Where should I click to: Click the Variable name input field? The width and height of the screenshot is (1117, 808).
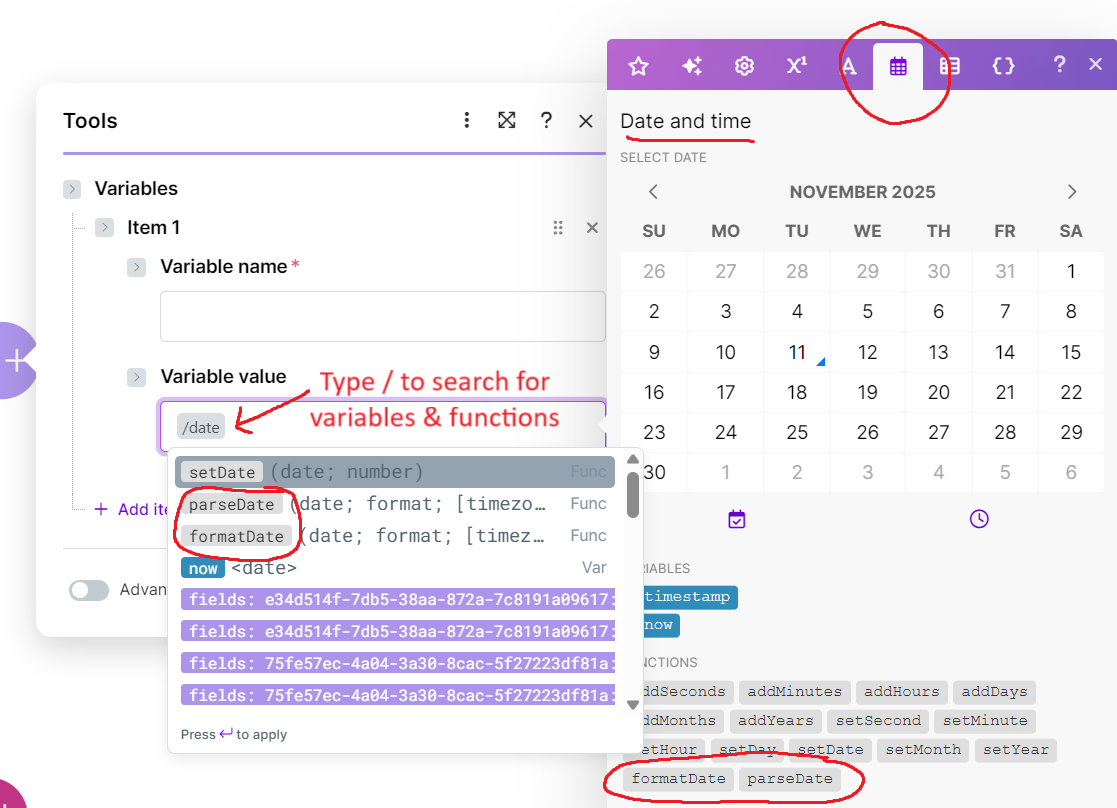(x=382, y=317)
